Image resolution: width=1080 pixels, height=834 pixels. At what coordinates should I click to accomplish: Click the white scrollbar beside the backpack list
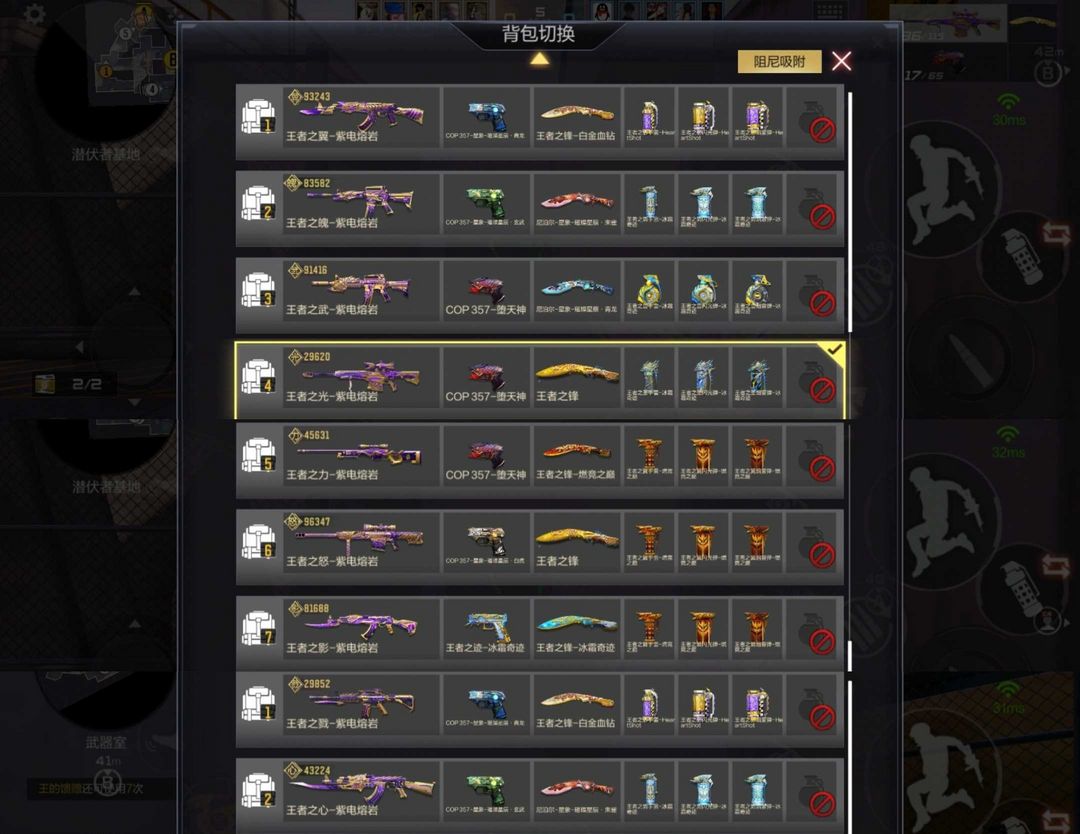click(849, 211)
